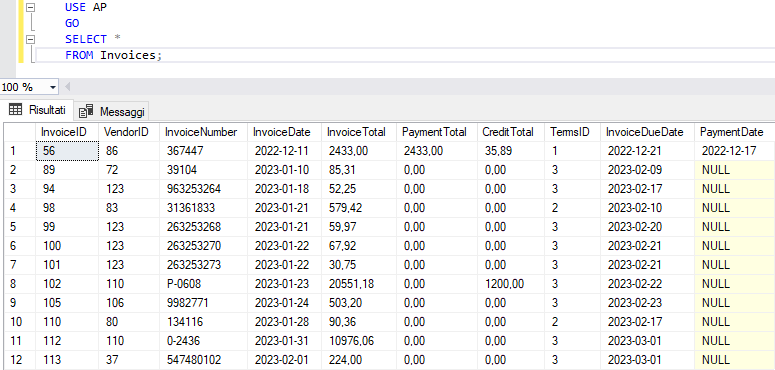Click the InvoiceNumber cell 9982771
Image resolution: width=775 pixels, height=370 pixels.
203,303
